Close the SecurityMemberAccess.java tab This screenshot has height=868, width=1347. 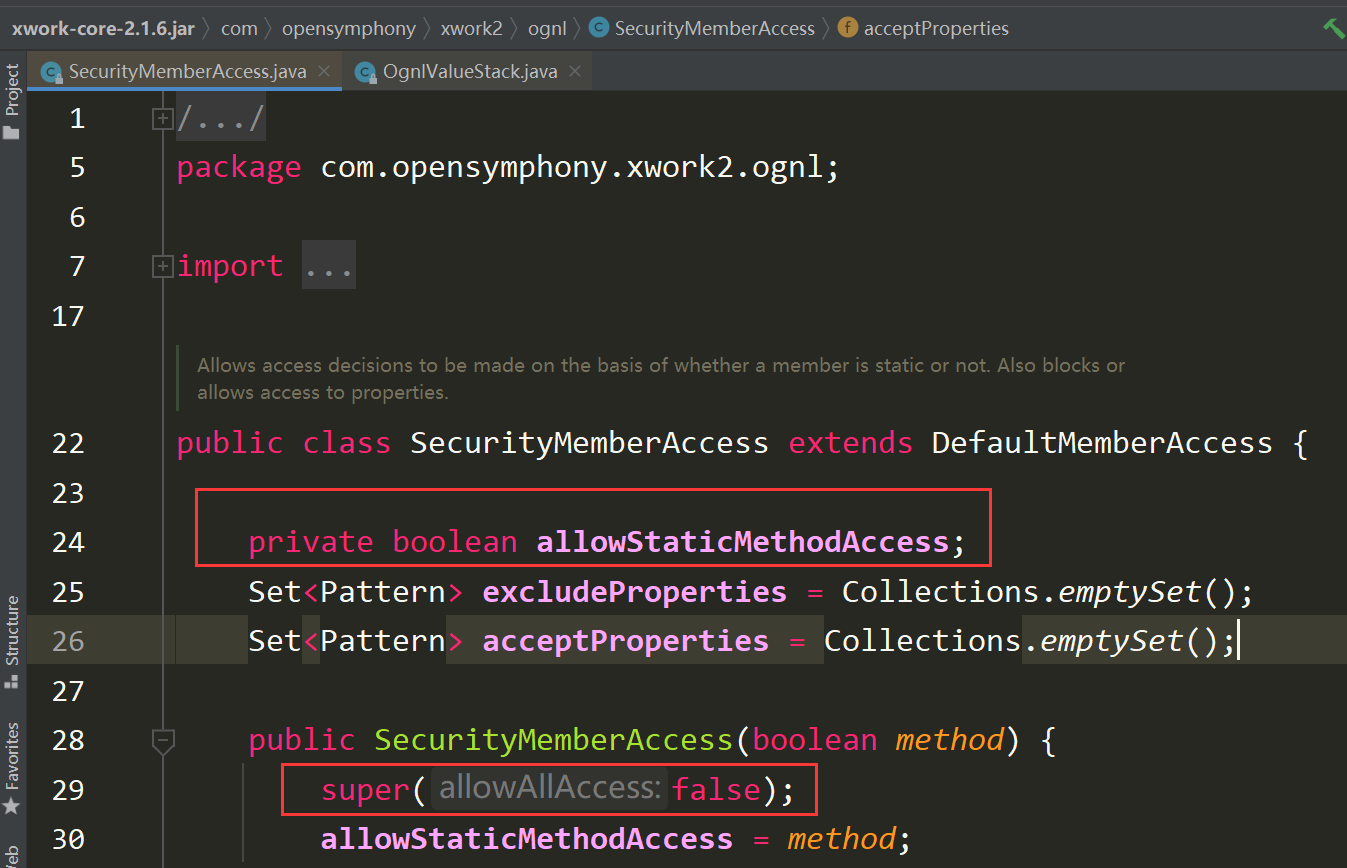click(324, 72)
